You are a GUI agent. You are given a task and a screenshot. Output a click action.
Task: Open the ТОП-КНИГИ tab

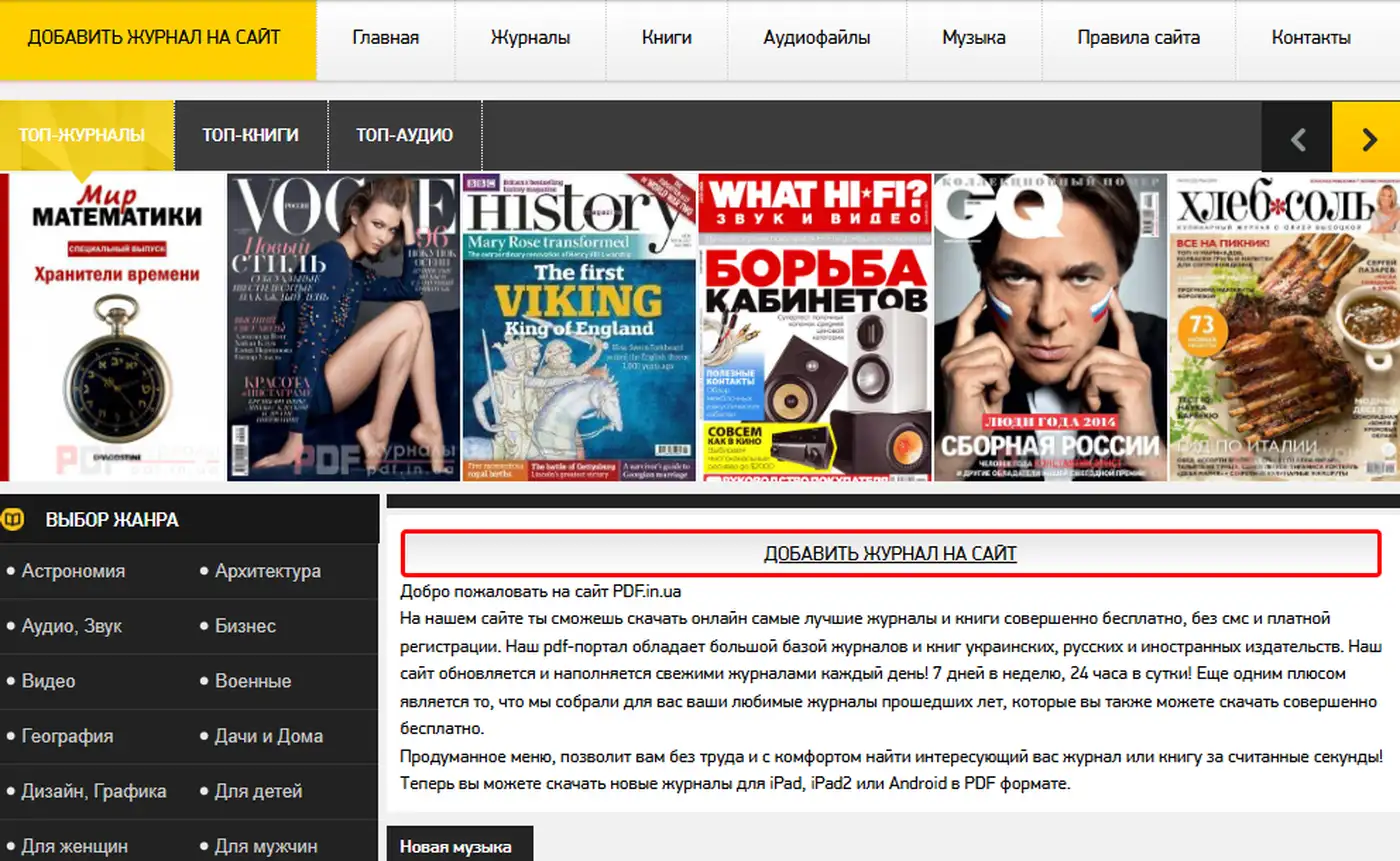click(249, 135)
